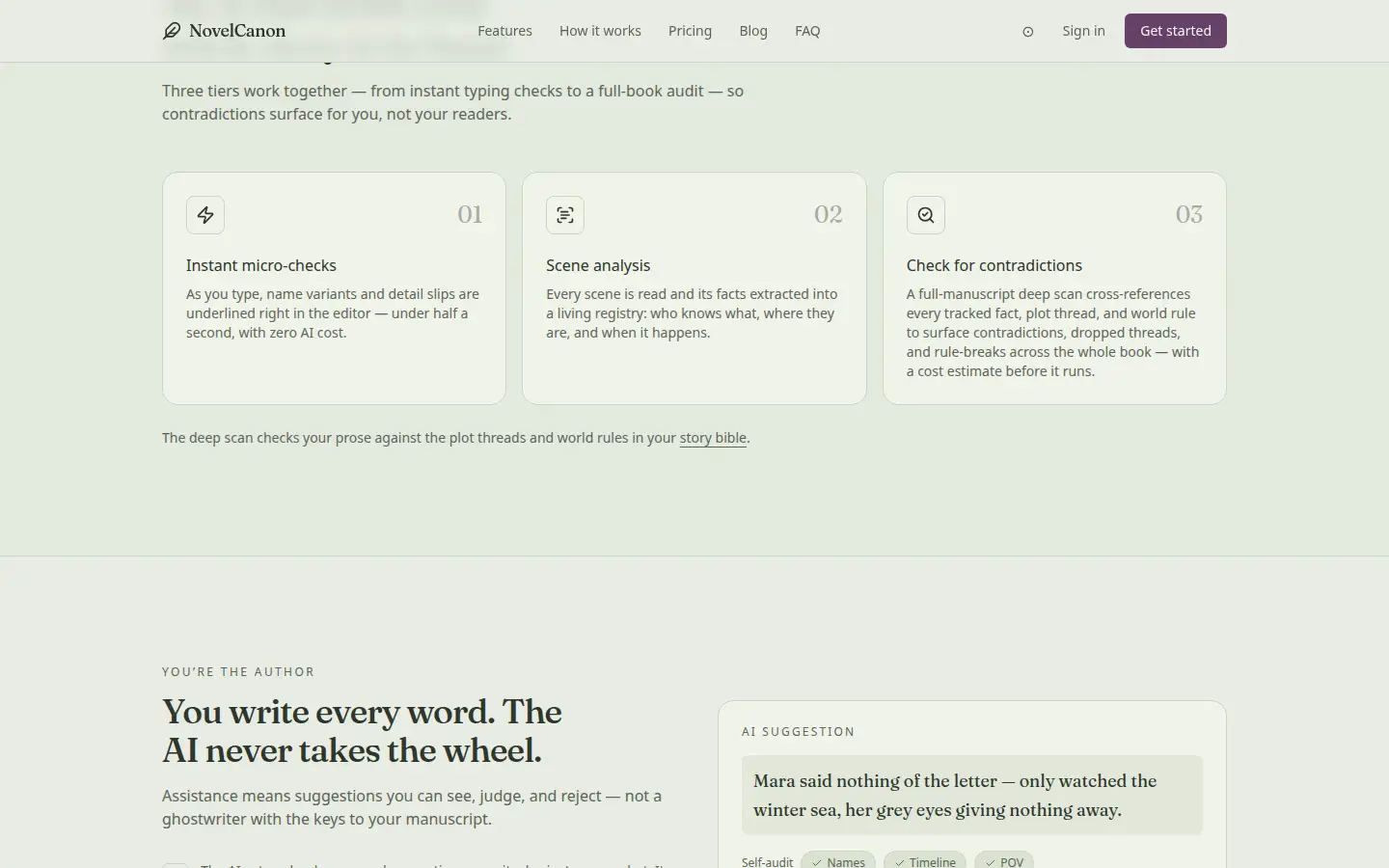Click the Instant micro-checks heading
Screen dimensions: 1389x868
(261, 265)
